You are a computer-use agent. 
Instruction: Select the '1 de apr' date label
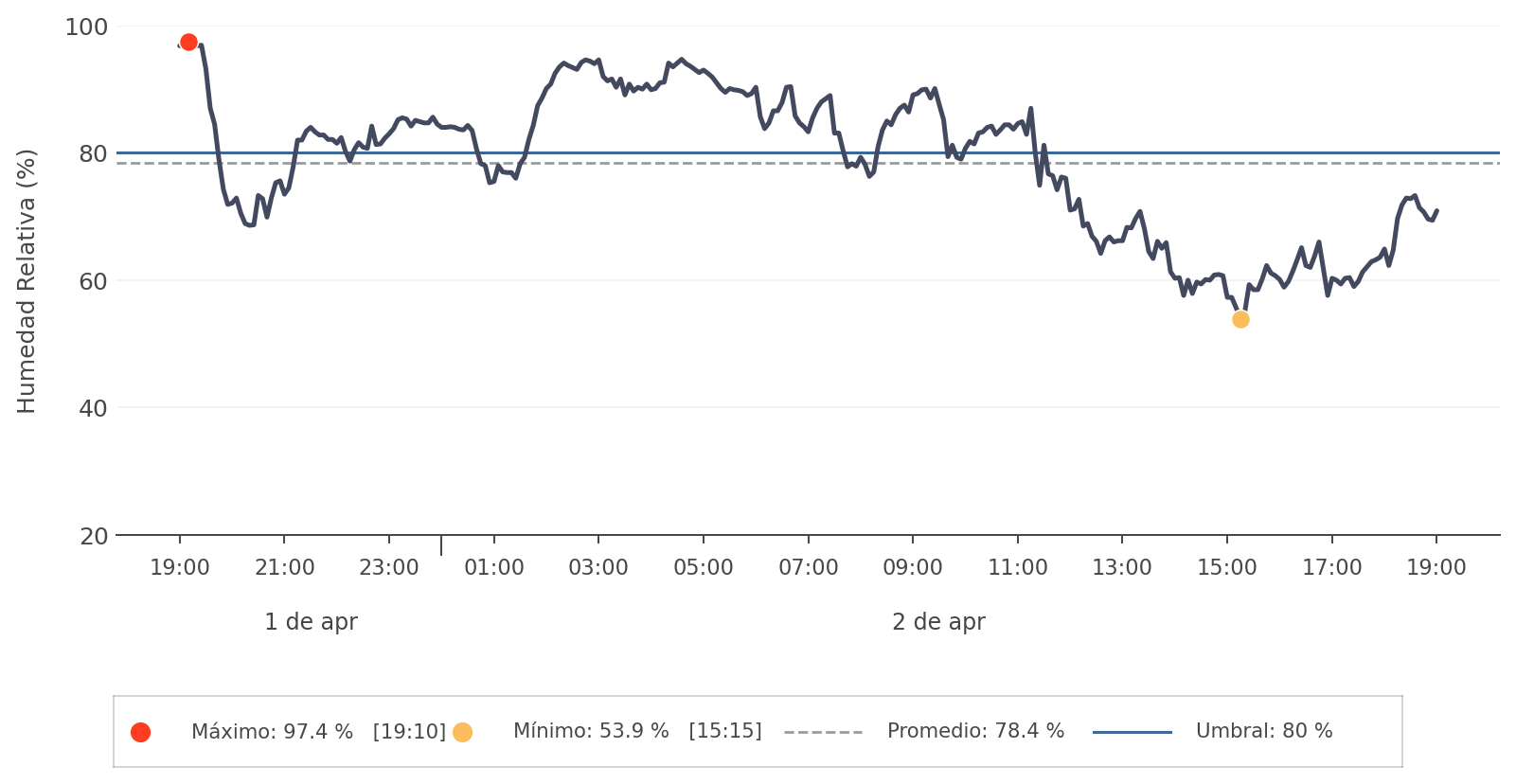click(311, 622)
